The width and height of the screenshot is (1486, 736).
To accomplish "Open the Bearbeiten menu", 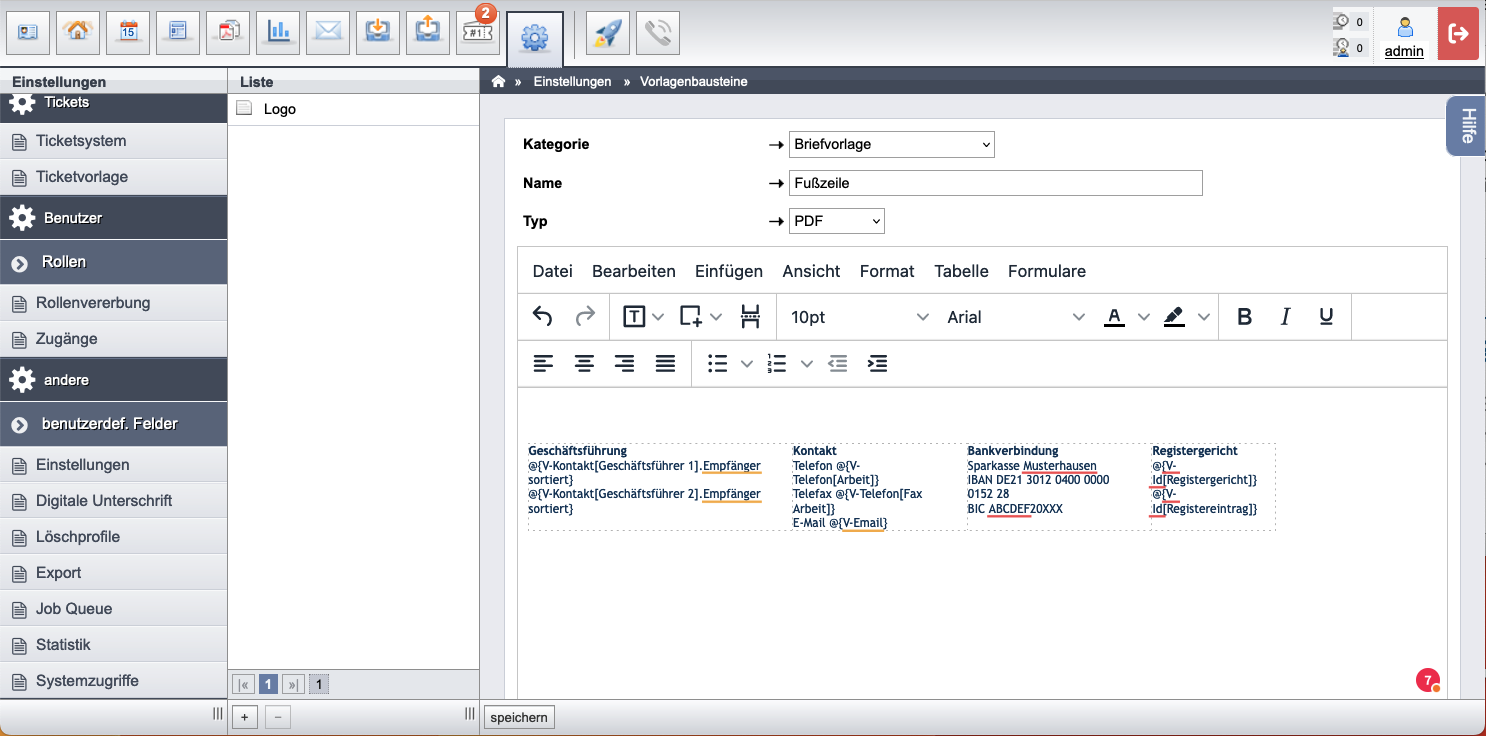I will [x=634, y=271].
